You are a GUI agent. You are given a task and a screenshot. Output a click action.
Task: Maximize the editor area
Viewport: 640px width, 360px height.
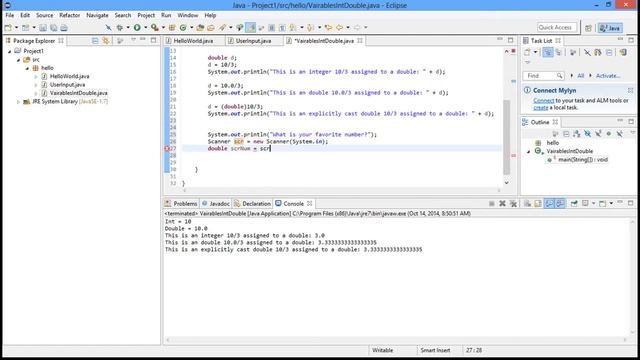510,40
